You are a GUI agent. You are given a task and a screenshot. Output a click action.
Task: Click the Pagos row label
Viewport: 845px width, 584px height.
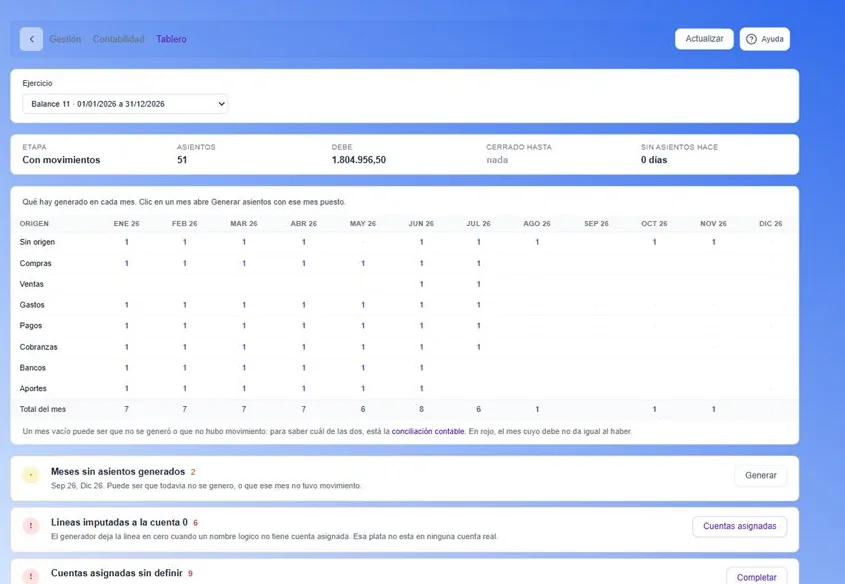[31, 325]
